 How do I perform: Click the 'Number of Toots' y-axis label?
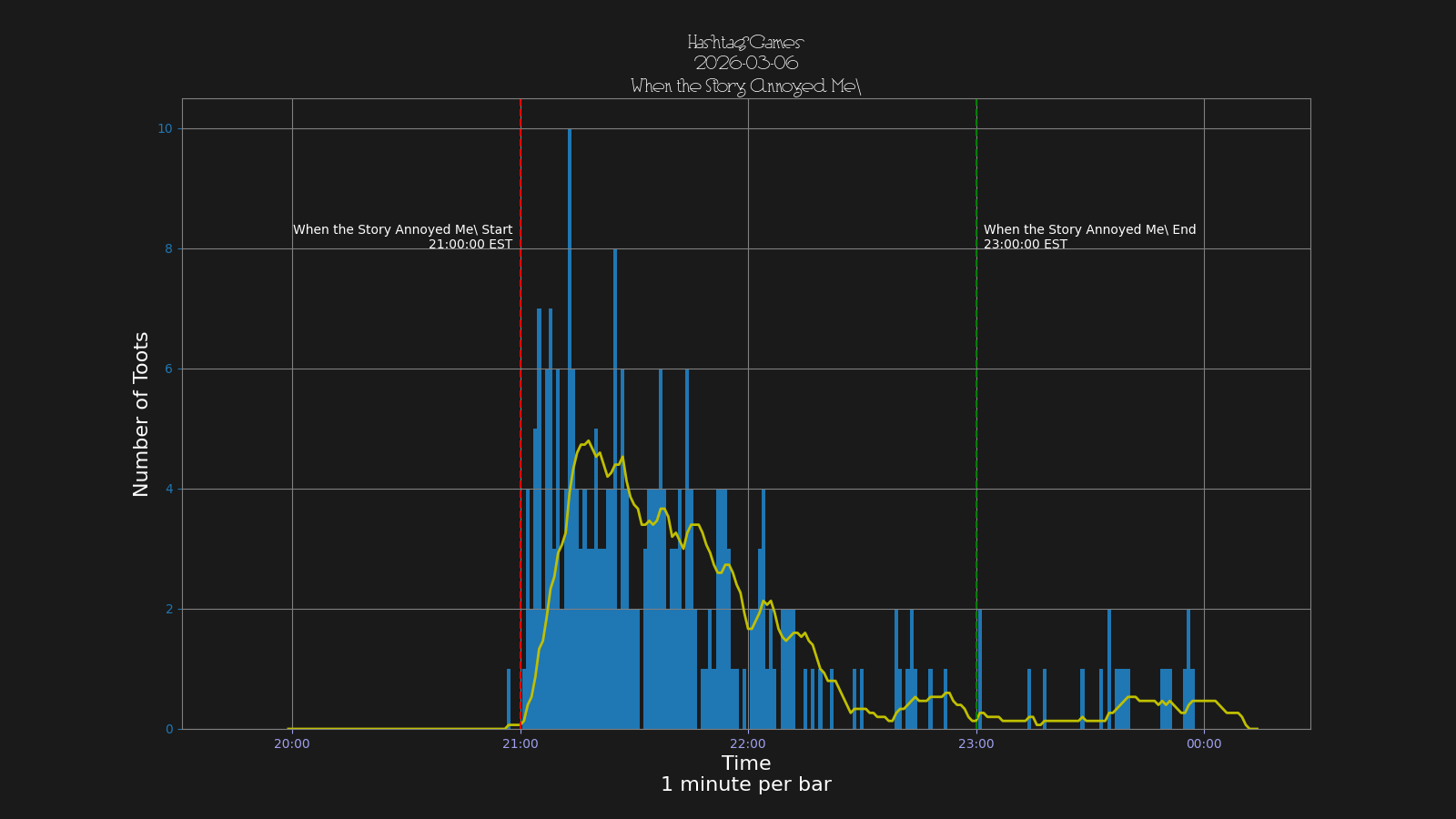pyautogui.click(x=141, y=414)
